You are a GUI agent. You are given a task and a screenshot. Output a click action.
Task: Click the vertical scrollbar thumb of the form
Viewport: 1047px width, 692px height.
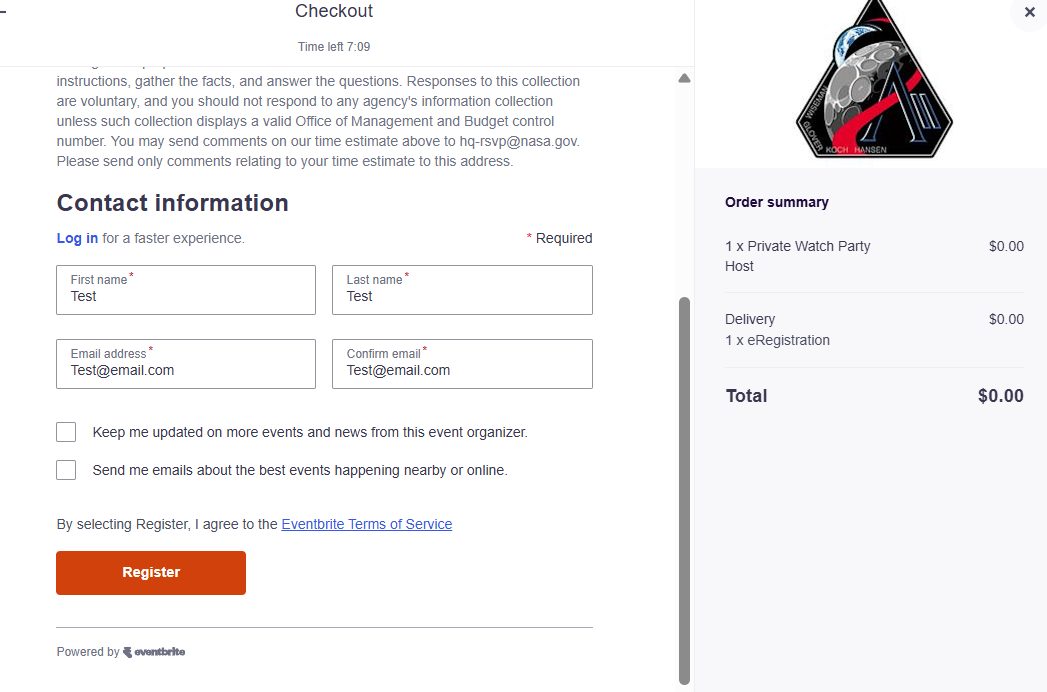(x=684, y=488)
